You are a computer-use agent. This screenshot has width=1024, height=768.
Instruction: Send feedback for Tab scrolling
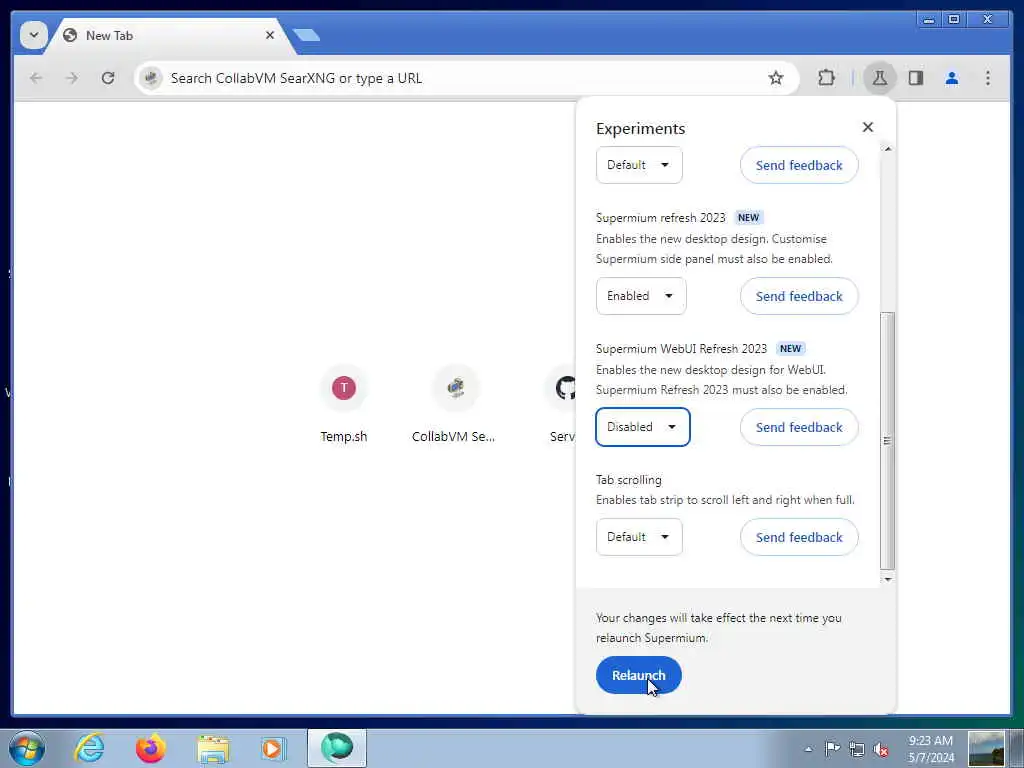(799, 537)
